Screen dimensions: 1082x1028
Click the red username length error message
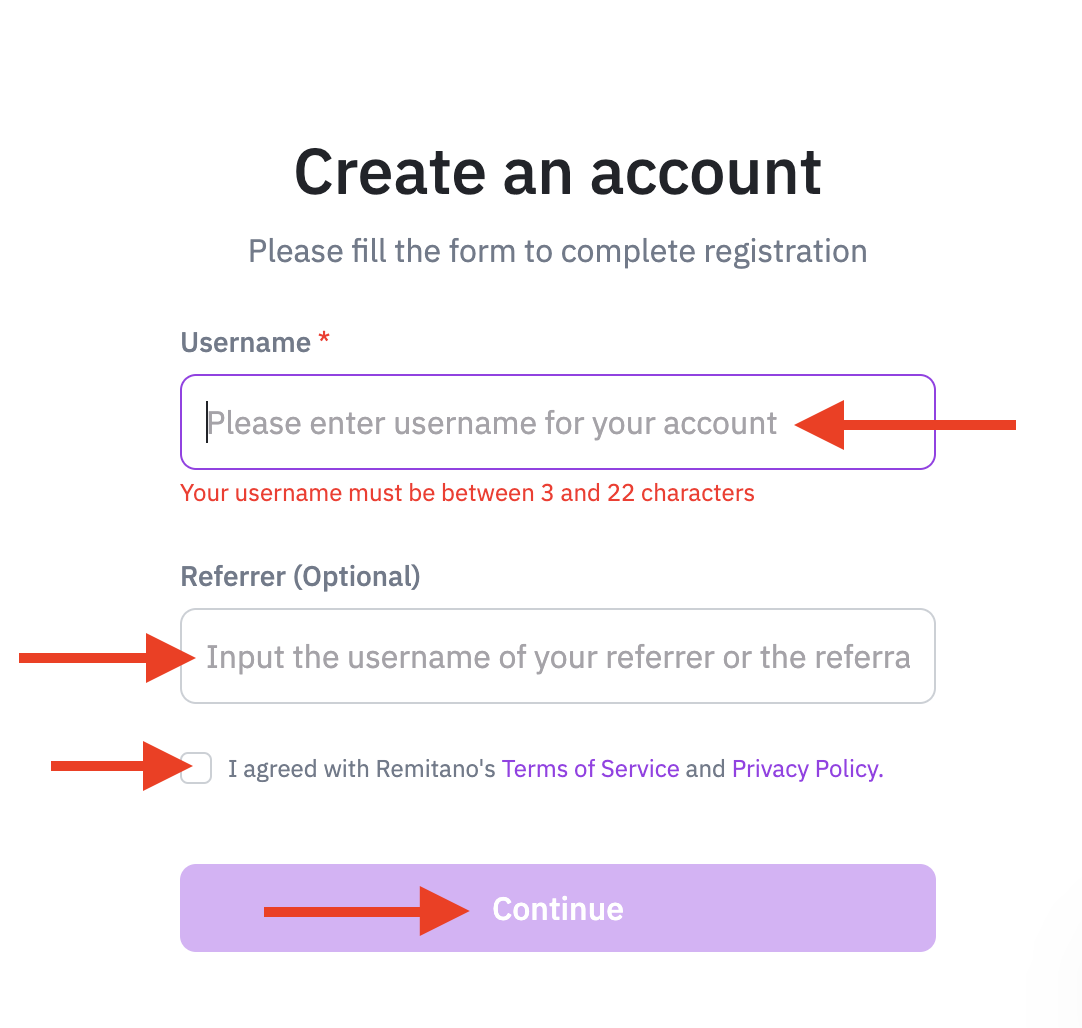click(x=467, y=493)
